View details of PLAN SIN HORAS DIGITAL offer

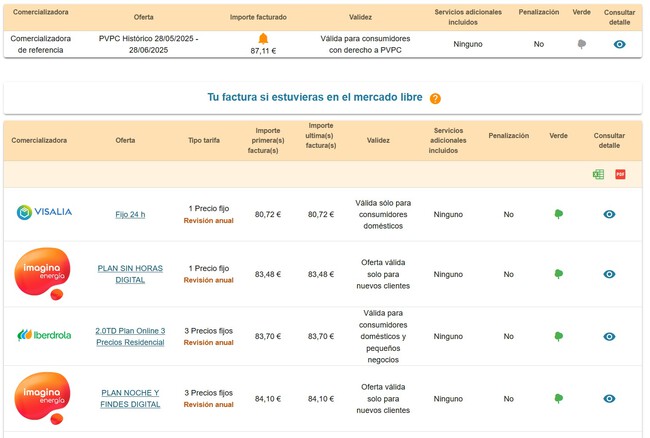coord(609,274)
